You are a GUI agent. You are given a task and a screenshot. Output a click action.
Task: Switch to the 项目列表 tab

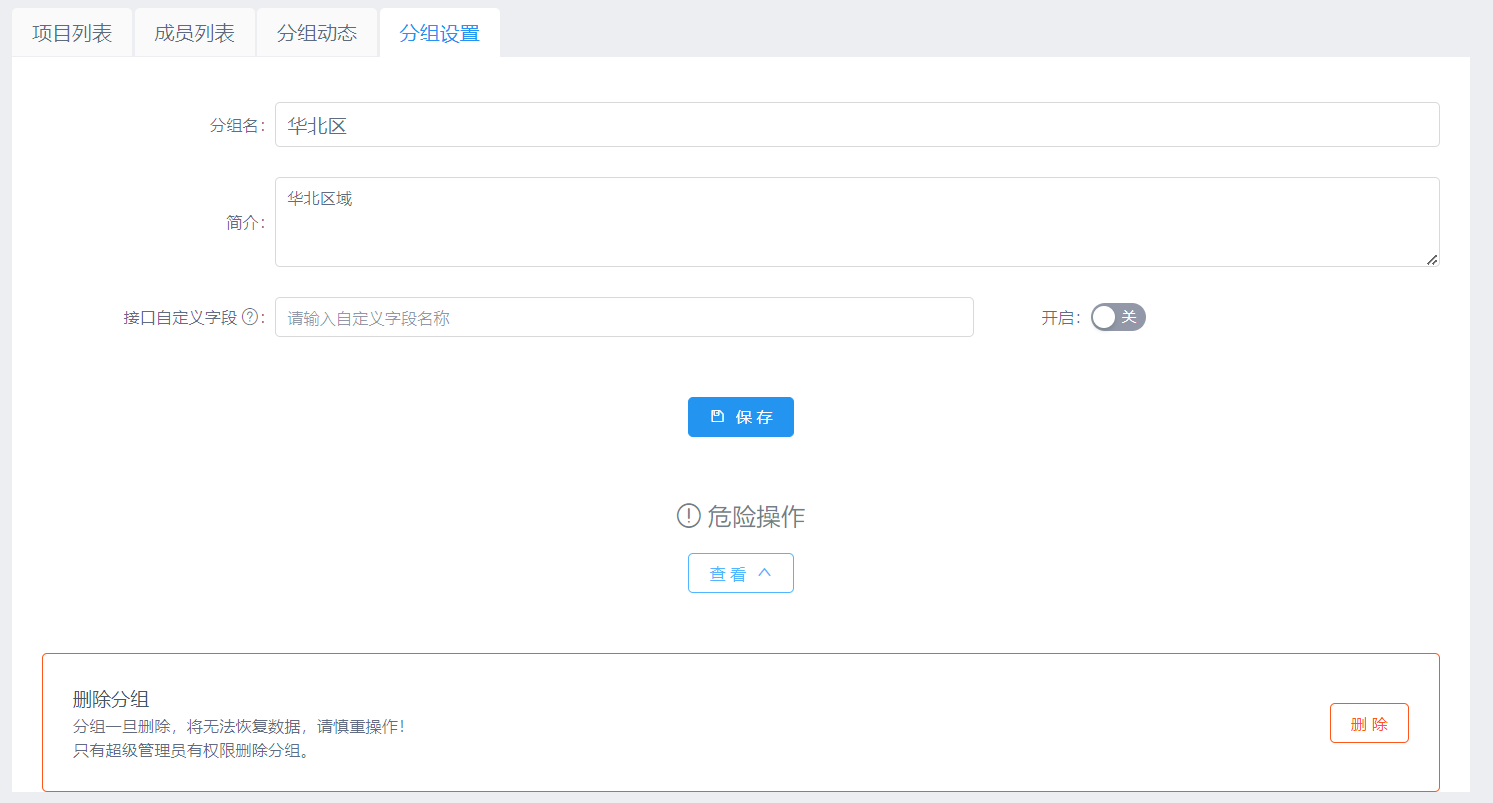pos(72,33)
